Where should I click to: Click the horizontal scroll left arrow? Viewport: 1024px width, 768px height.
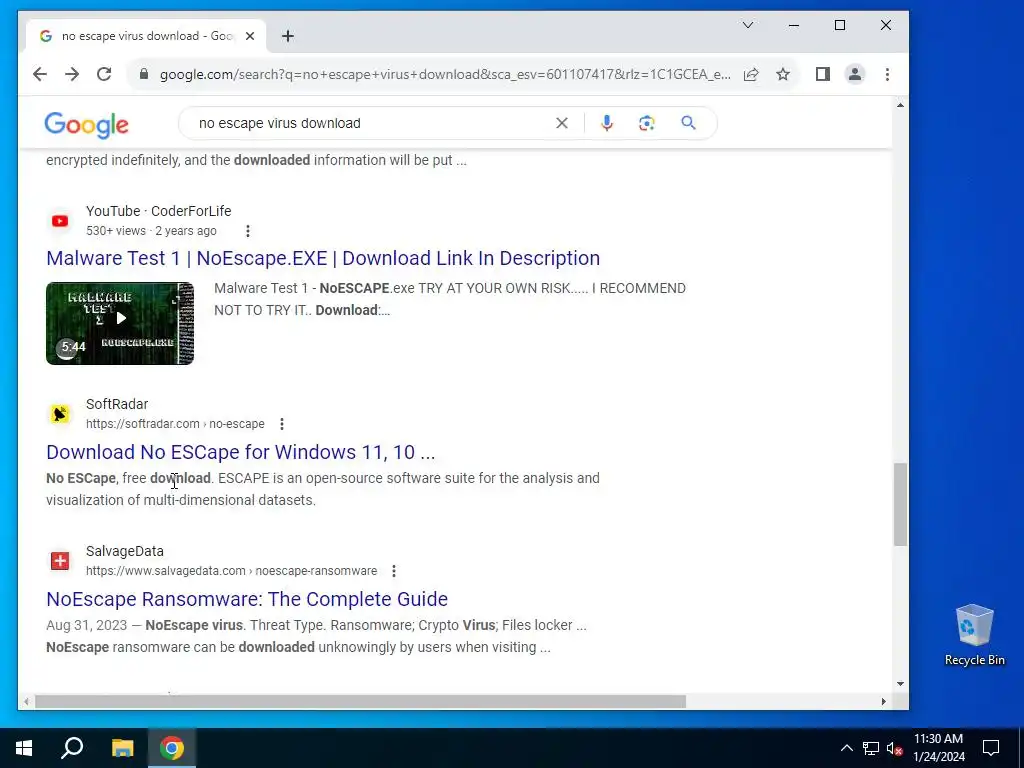(x=26, y=701)
